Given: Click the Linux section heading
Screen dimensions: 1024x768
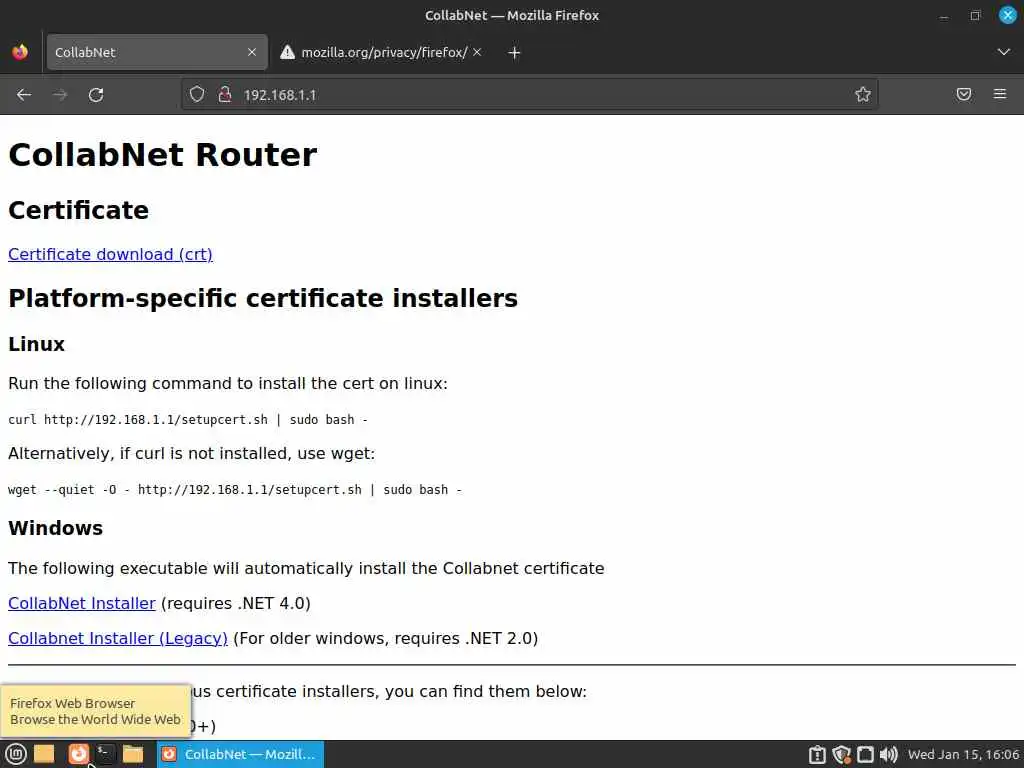Looking at the screenshot, I should coord(37,344).
